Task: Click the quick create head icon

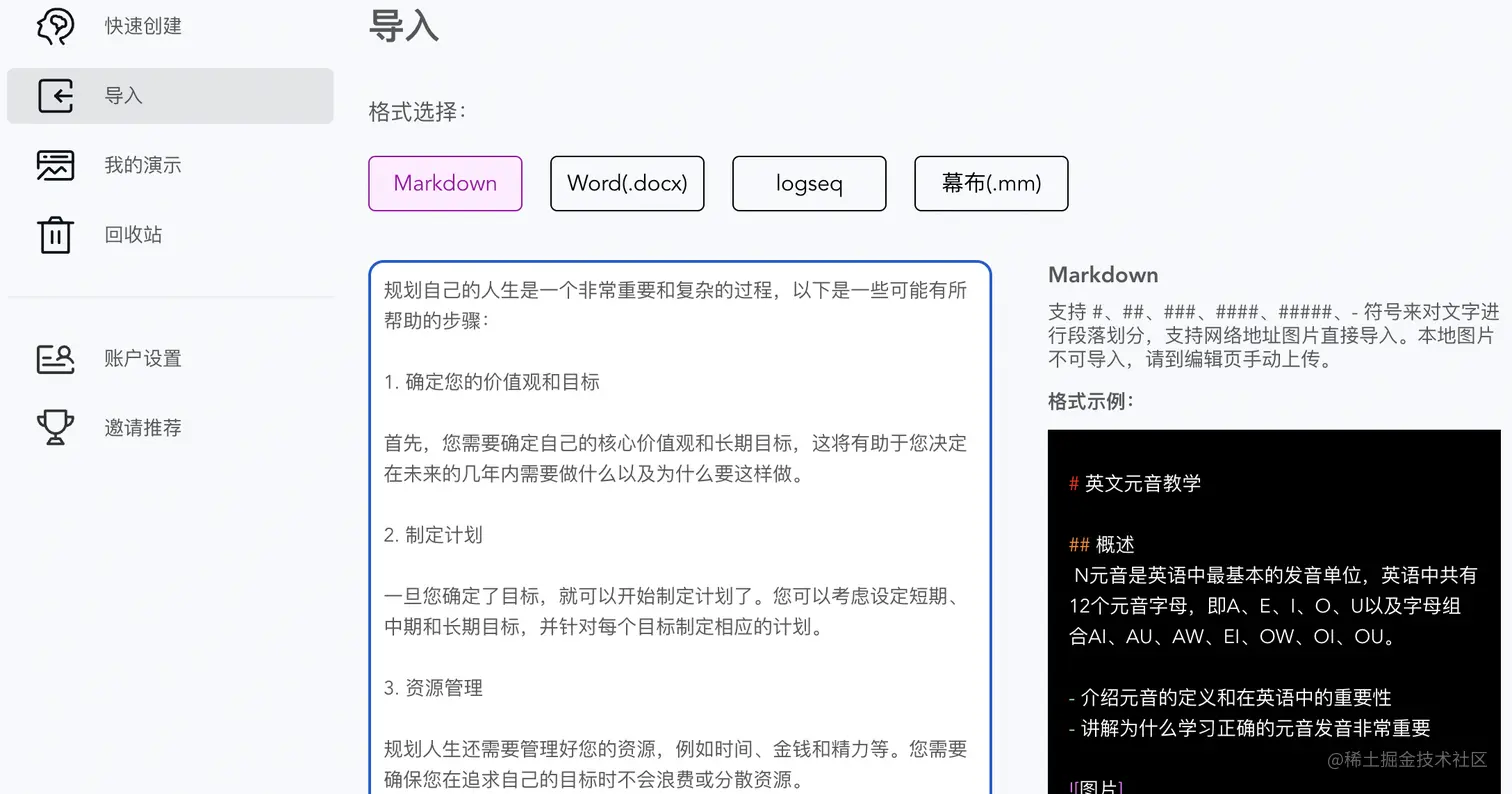Action: point(55,26)
